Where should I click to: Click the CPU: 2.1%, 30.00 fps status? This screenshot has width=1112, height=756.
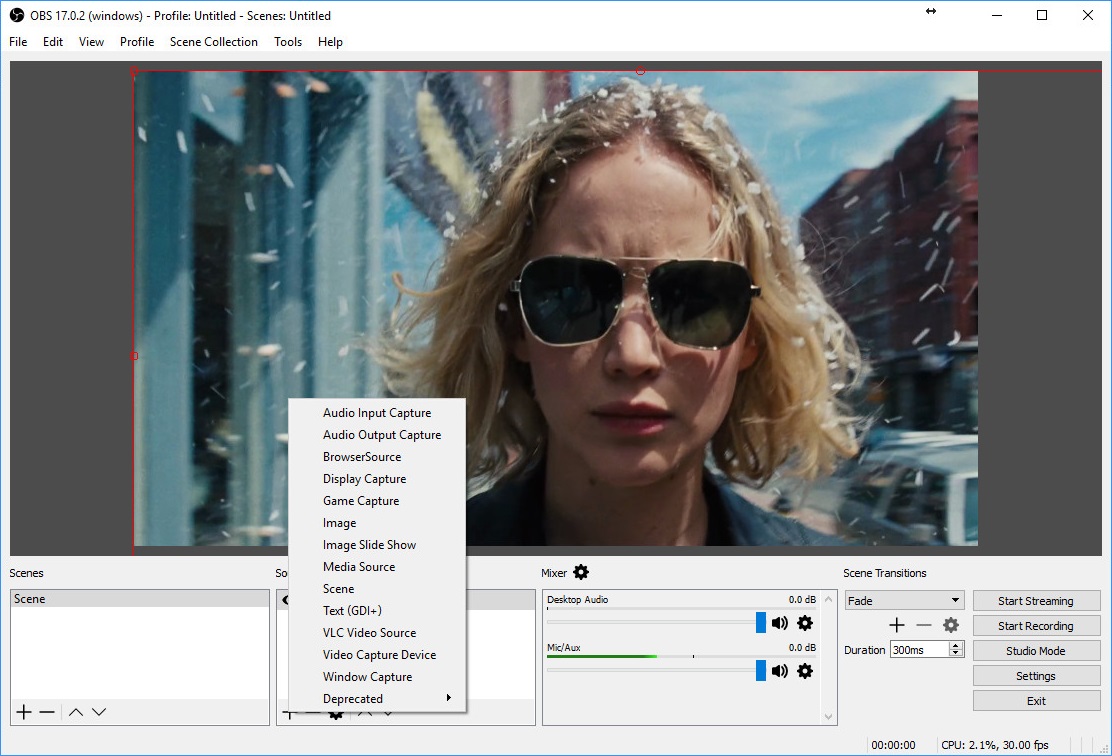coord(994,745)
